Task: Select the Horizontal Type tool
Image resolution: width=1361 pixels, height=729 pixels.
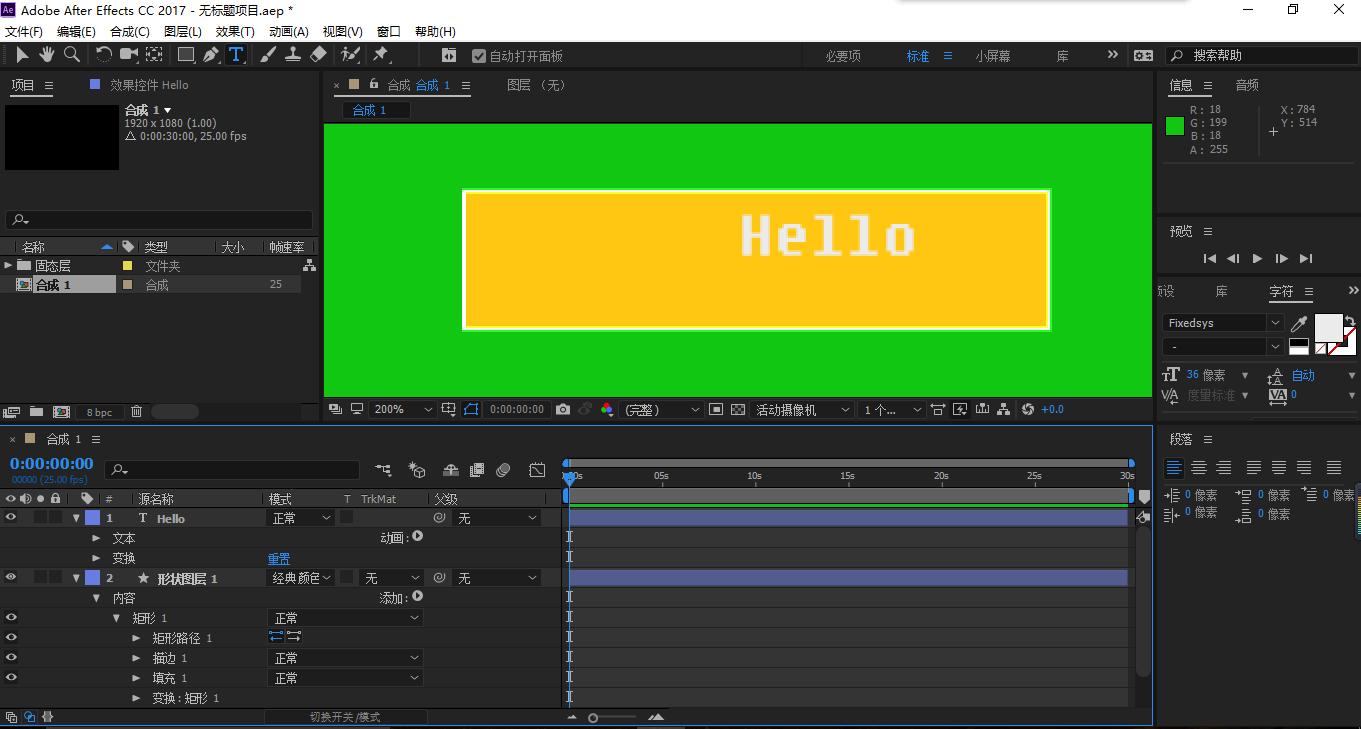Action: click(236, 55)
